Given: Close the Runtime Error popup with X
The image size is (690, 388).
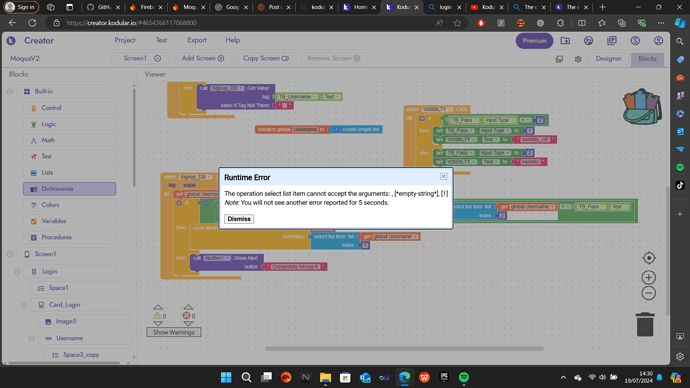Looking at the screenshot, I should point(444,176).
